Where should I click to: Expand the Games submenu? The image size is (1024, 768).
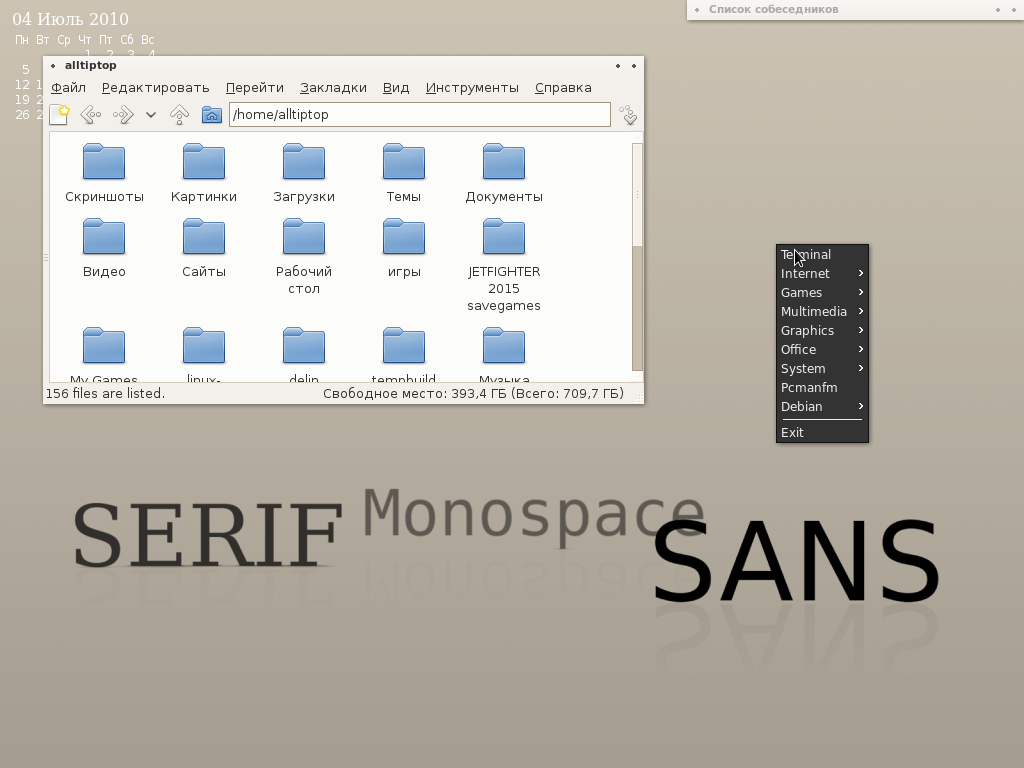(822, 293)
